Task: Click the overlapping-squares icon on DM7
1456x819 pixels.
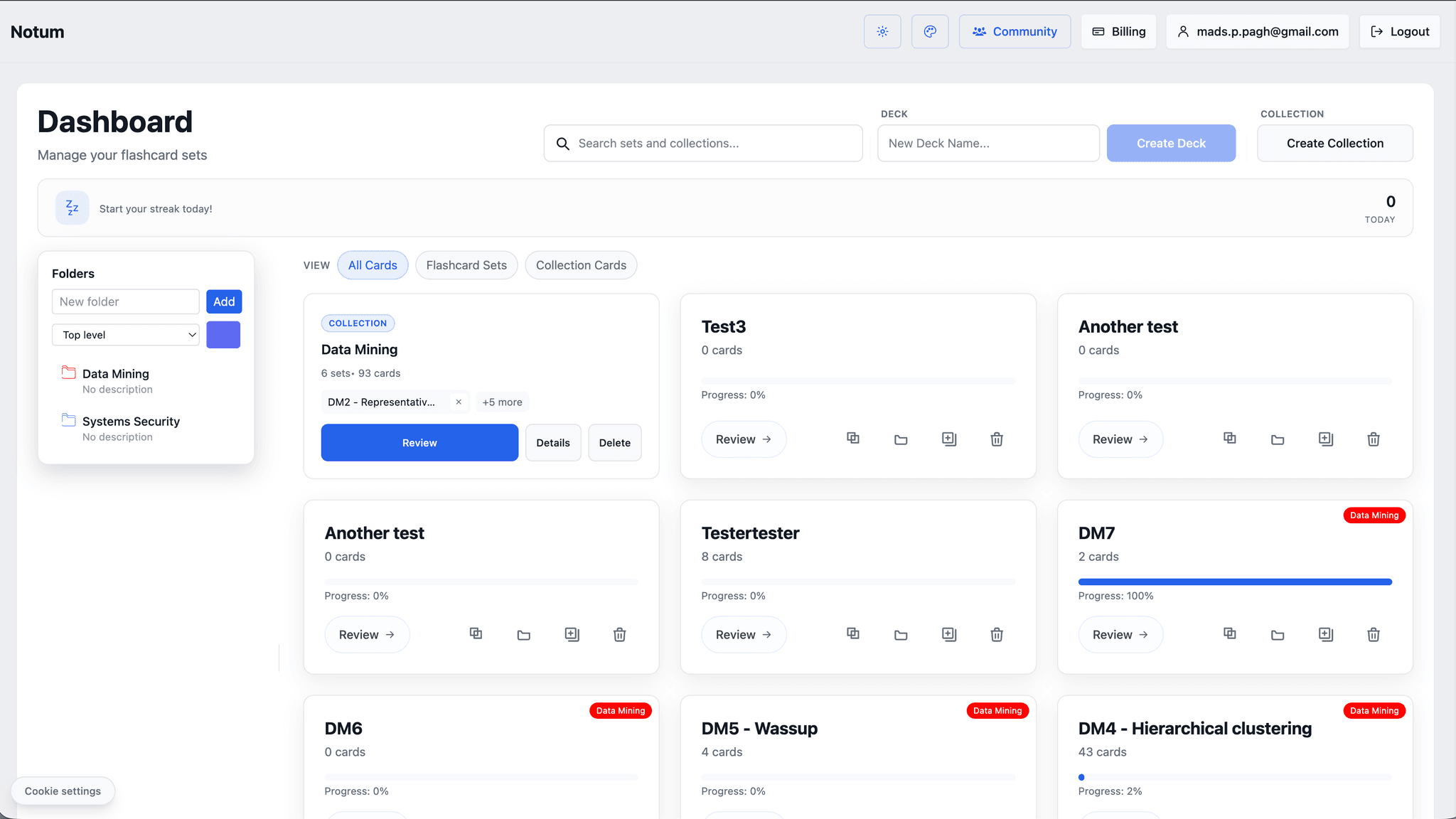Action: (x=1230, y=634)
